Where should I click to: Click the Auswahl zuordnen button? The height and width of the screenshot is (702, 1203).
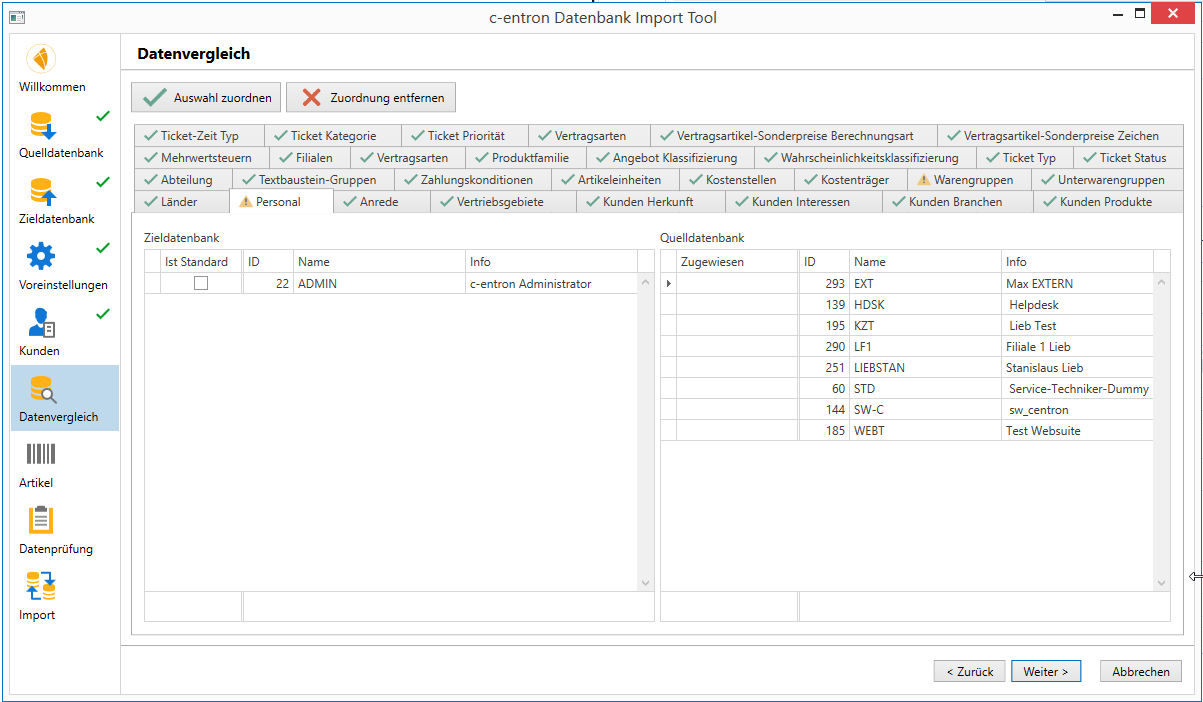207,98
